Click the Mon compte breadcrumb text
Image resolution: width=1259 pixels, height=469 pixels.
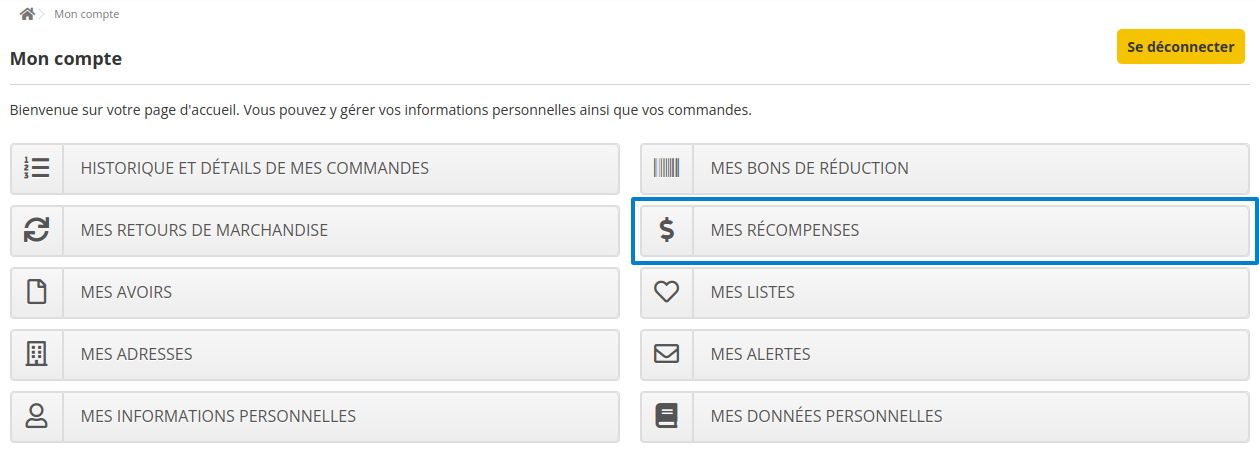click(x=87, y=14)
